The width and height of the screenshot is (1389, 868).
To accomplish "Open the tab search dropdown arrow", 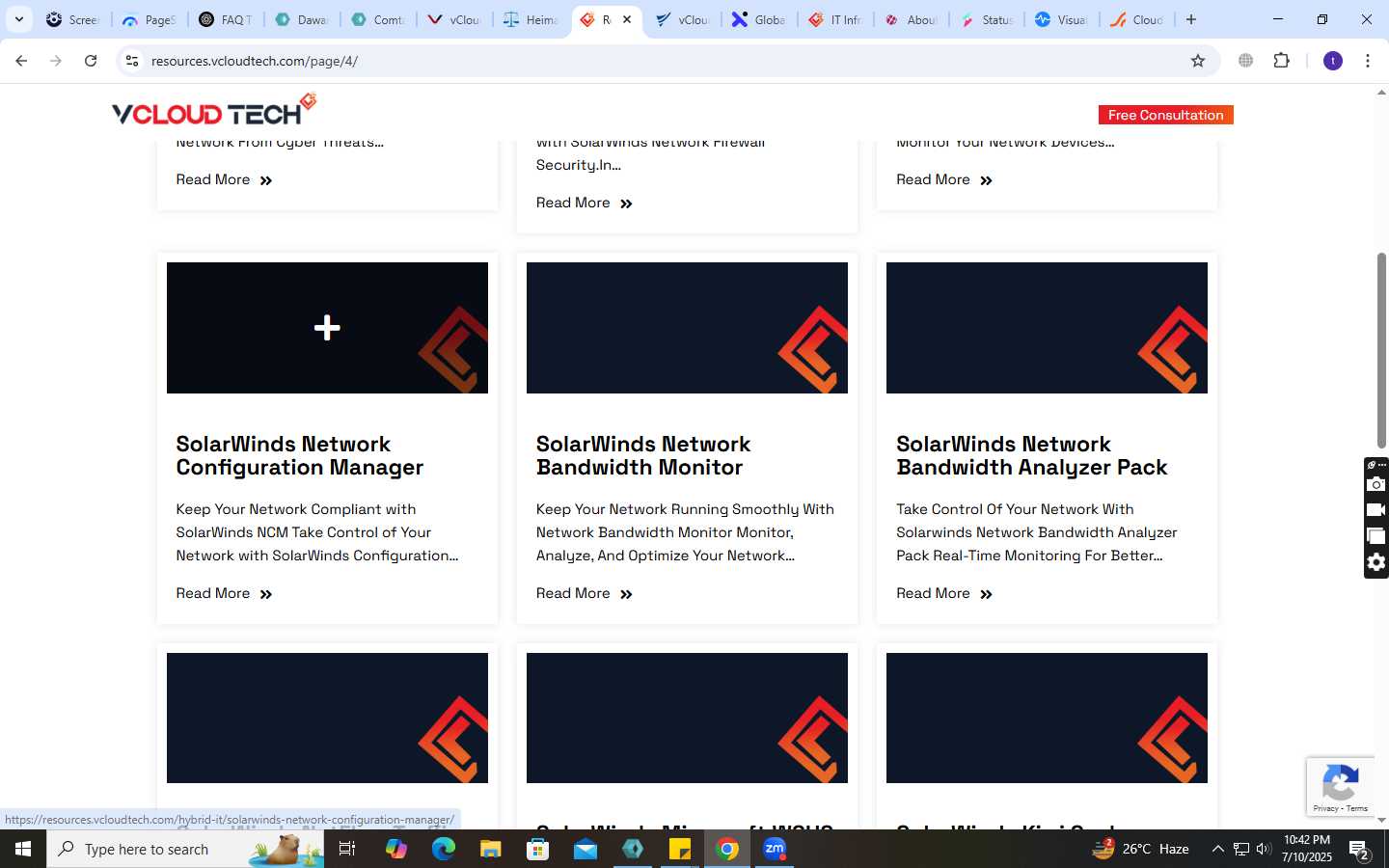I will tap(18, 19).
